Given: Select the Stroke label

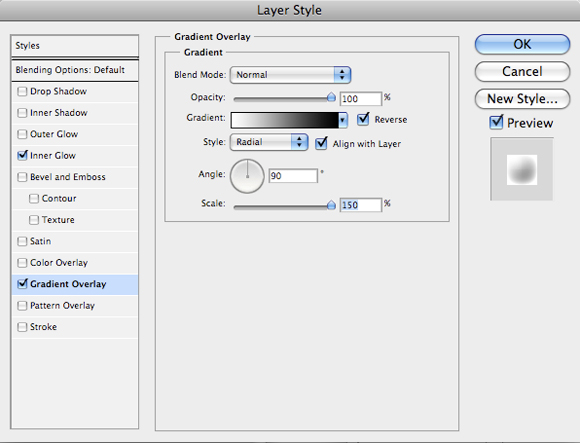Looking at the screenshot, I should pyautogui.click(x=43, y=327).
